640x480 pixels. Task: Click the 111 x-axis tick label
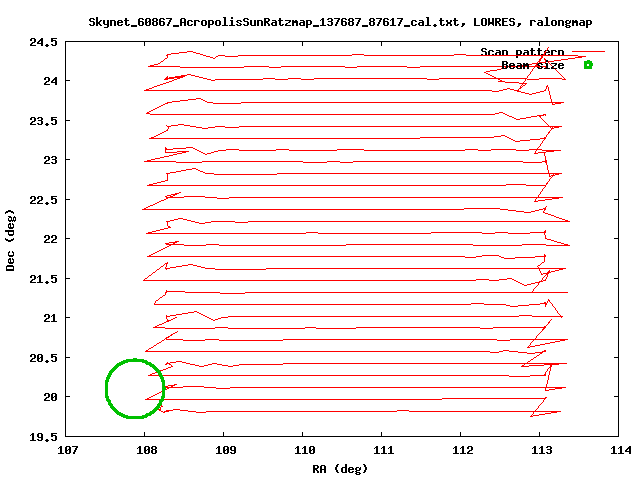(x=383, y=450)
